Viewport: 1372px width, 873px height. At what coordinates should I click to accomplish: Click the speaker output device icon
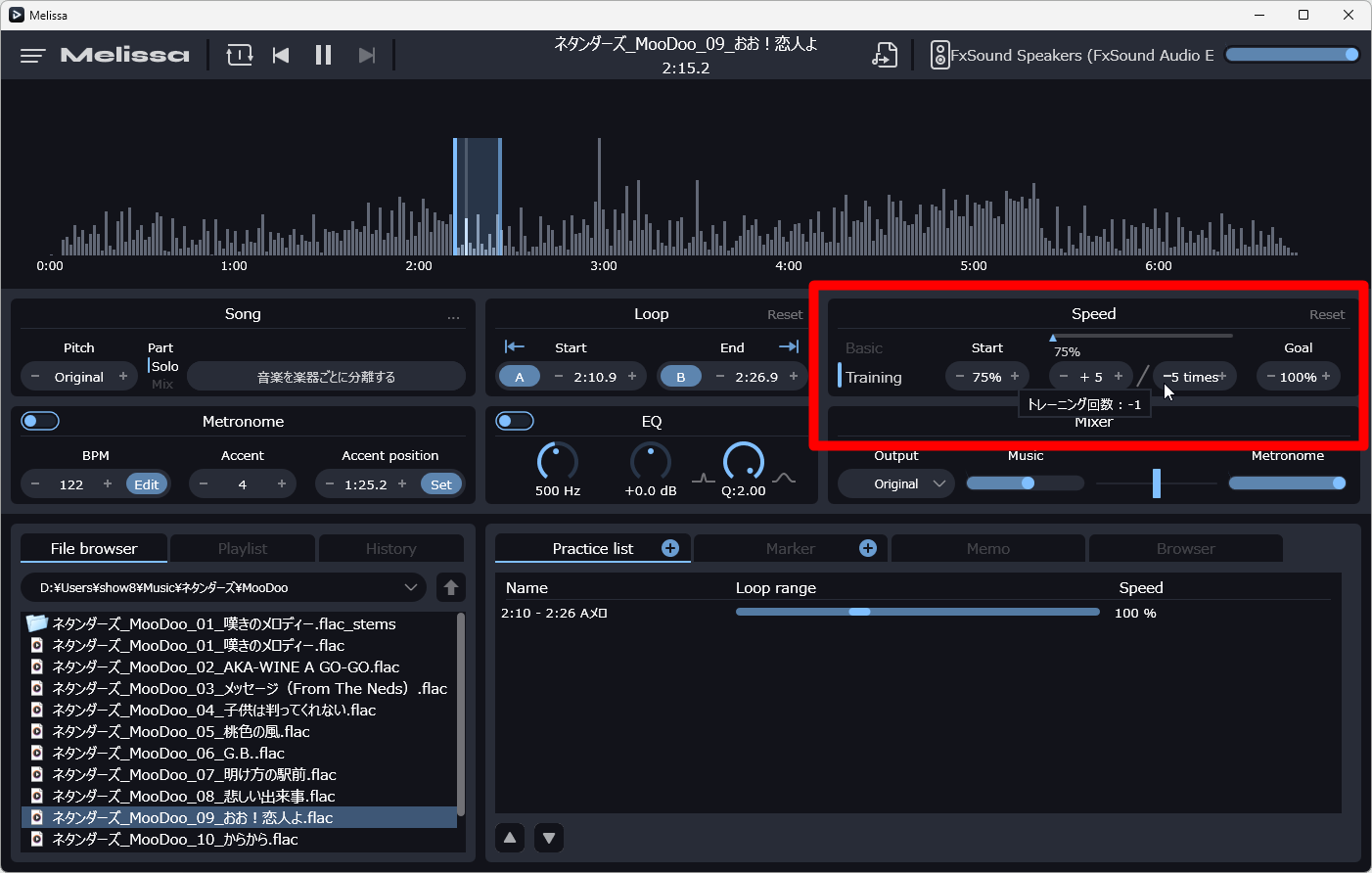tap(939, 55)
